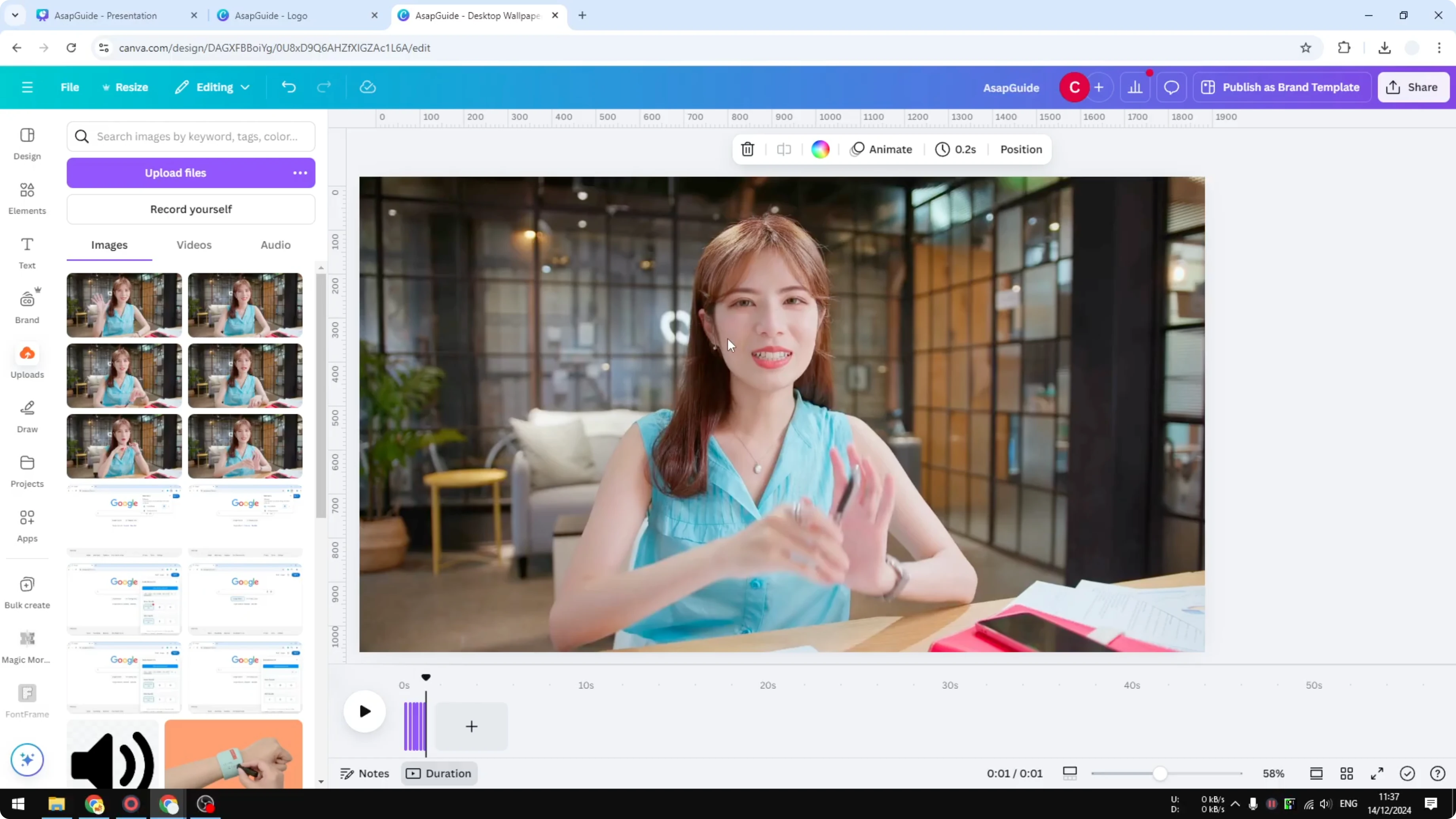Open the analytics bar chart icon
Viewport: 1456px width, 819px height.
[x=1135, y=87]
